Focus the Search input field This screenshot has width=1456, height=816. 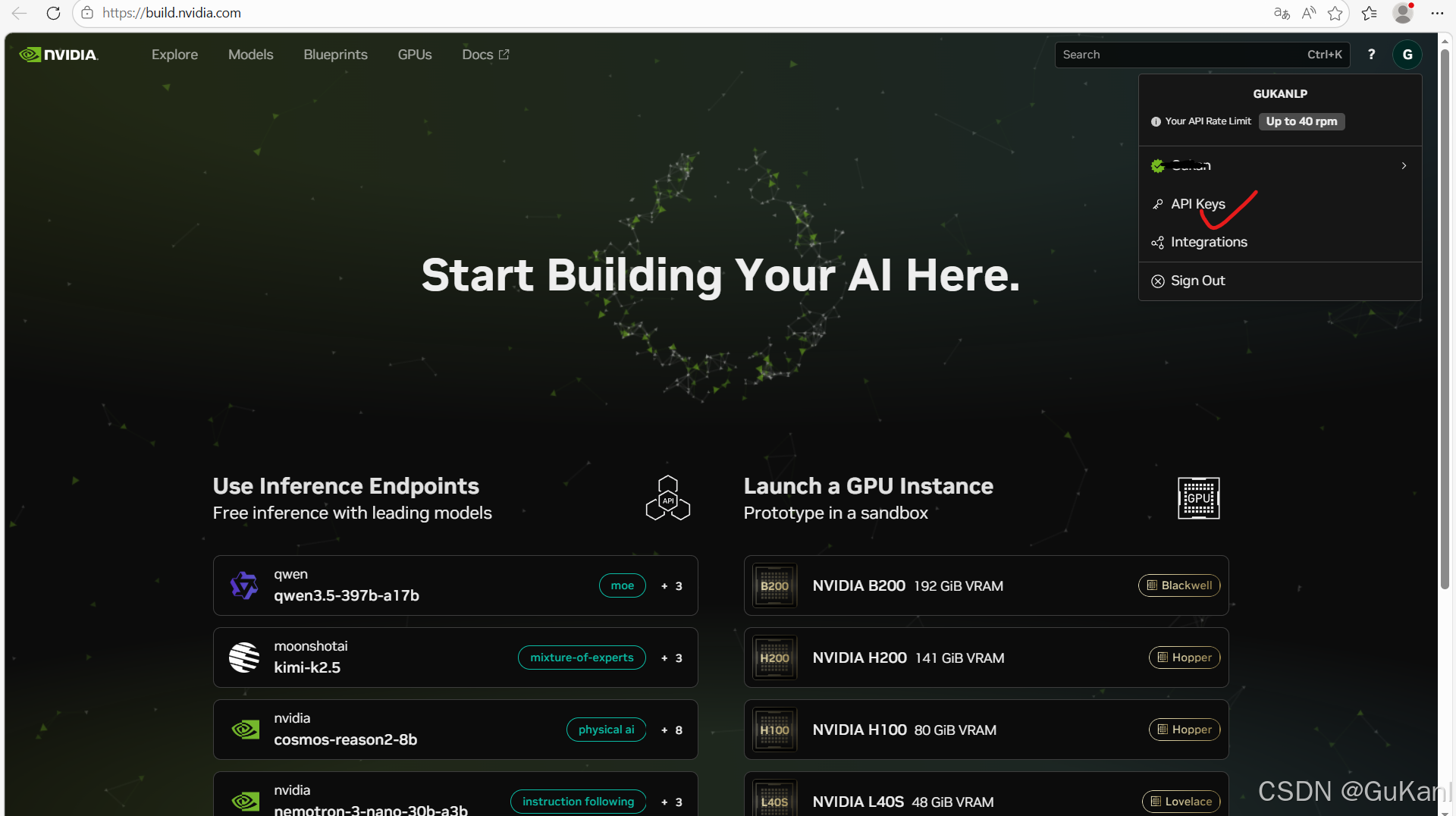(1202, 55)
